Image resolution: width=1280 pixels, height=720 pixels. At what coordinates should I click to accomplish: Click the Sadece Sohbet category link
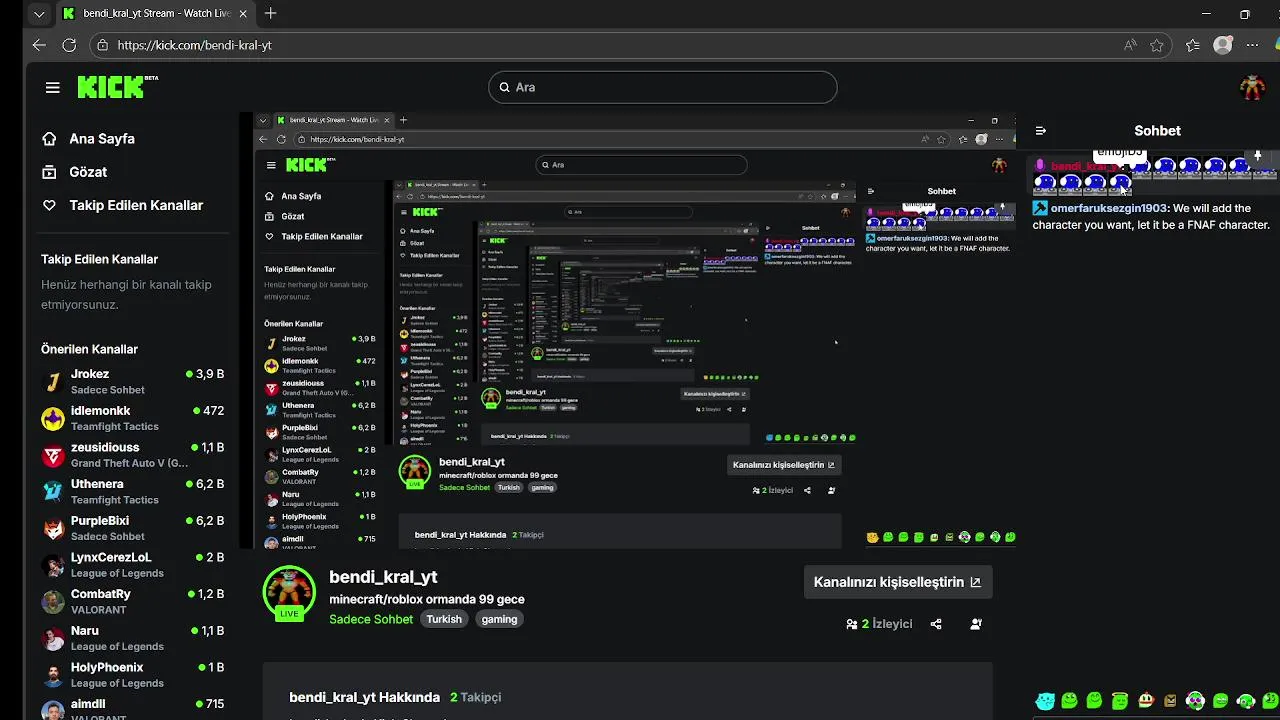371,619
